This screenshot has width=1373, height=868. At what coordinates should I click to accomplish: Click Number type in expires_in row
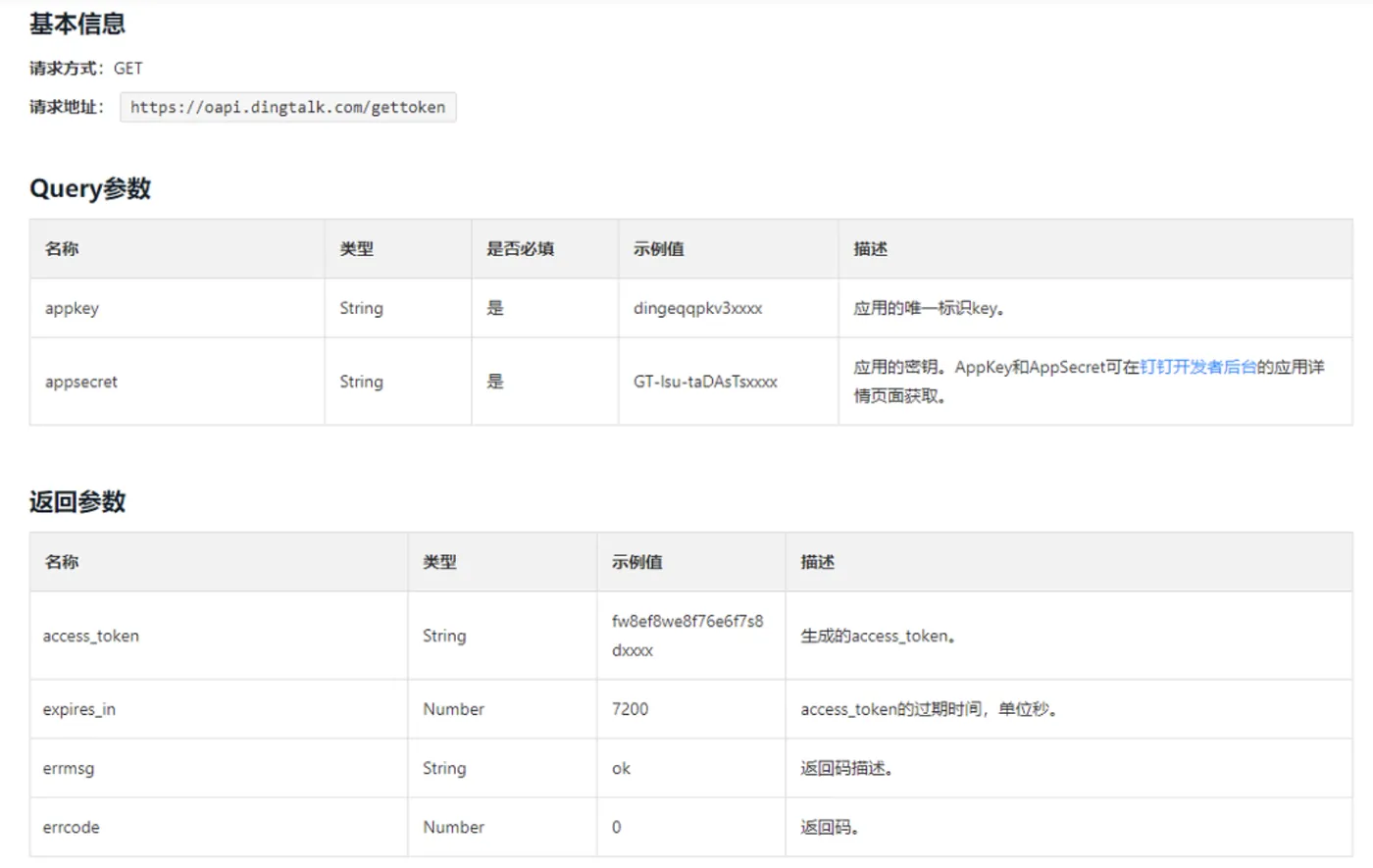pos(453,709)
